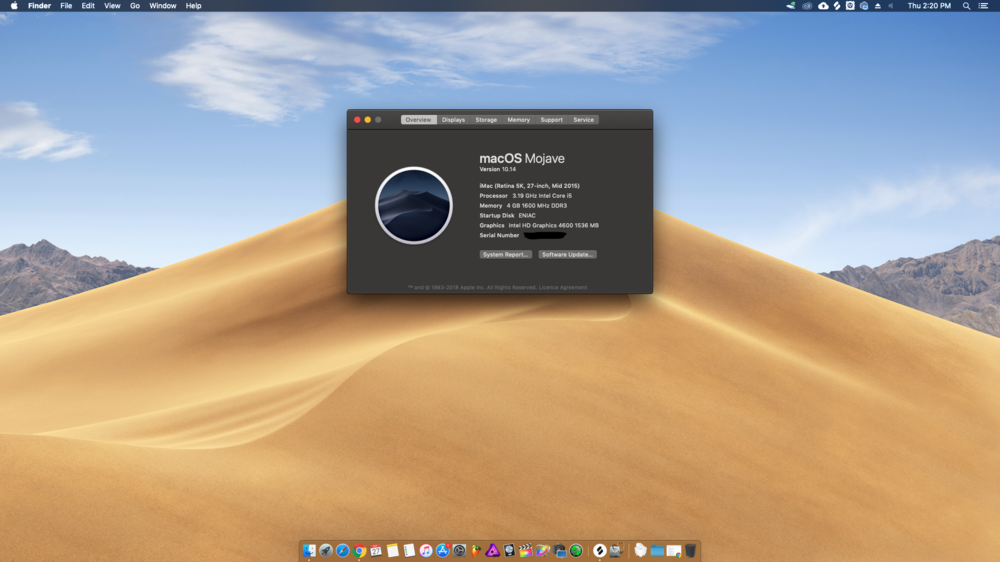Open the App Store with badge
The height and width of the screenshot is (562, 1000).
443,551
